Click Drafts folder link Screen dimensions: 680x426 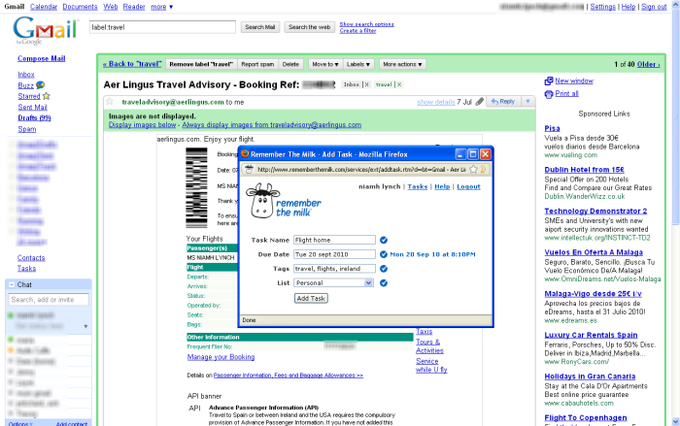click(x=34, y=118)
